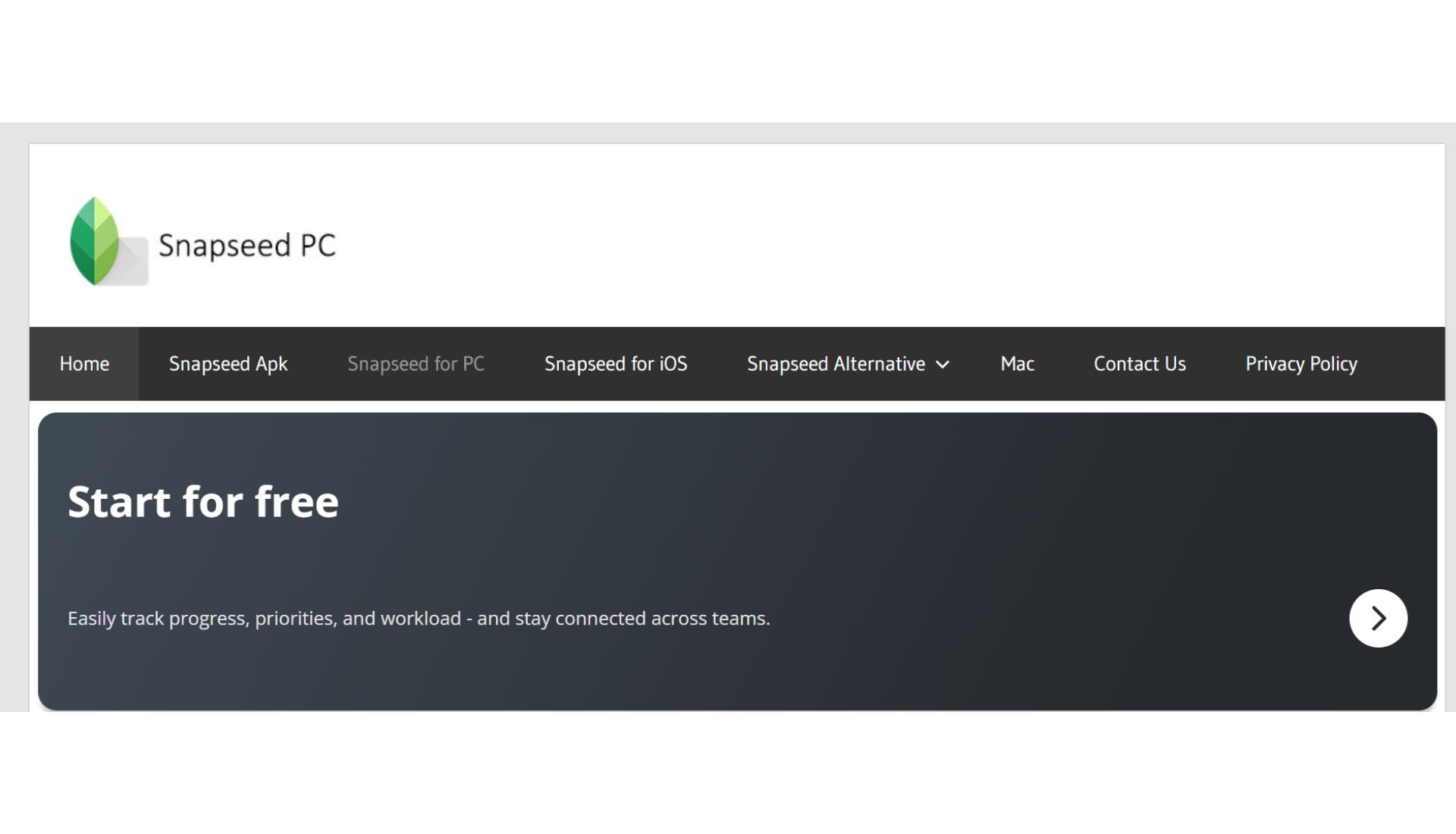Open the Home menu item
The height and width of the screenshot is (834, 1456).
point(84,364)
